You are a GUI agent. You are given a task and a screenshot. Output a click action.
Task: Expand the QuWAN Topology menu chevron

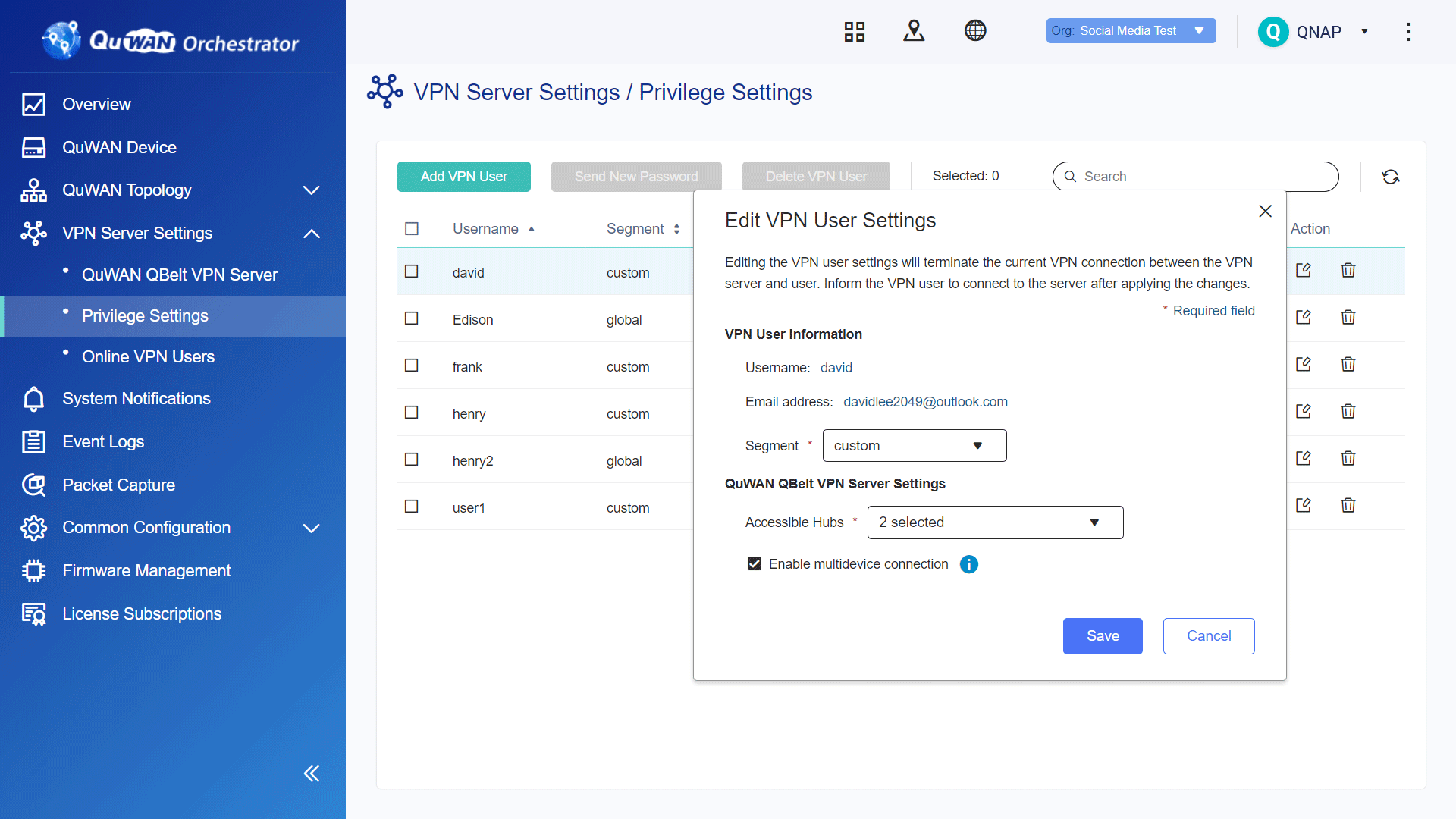click(312, 190)
